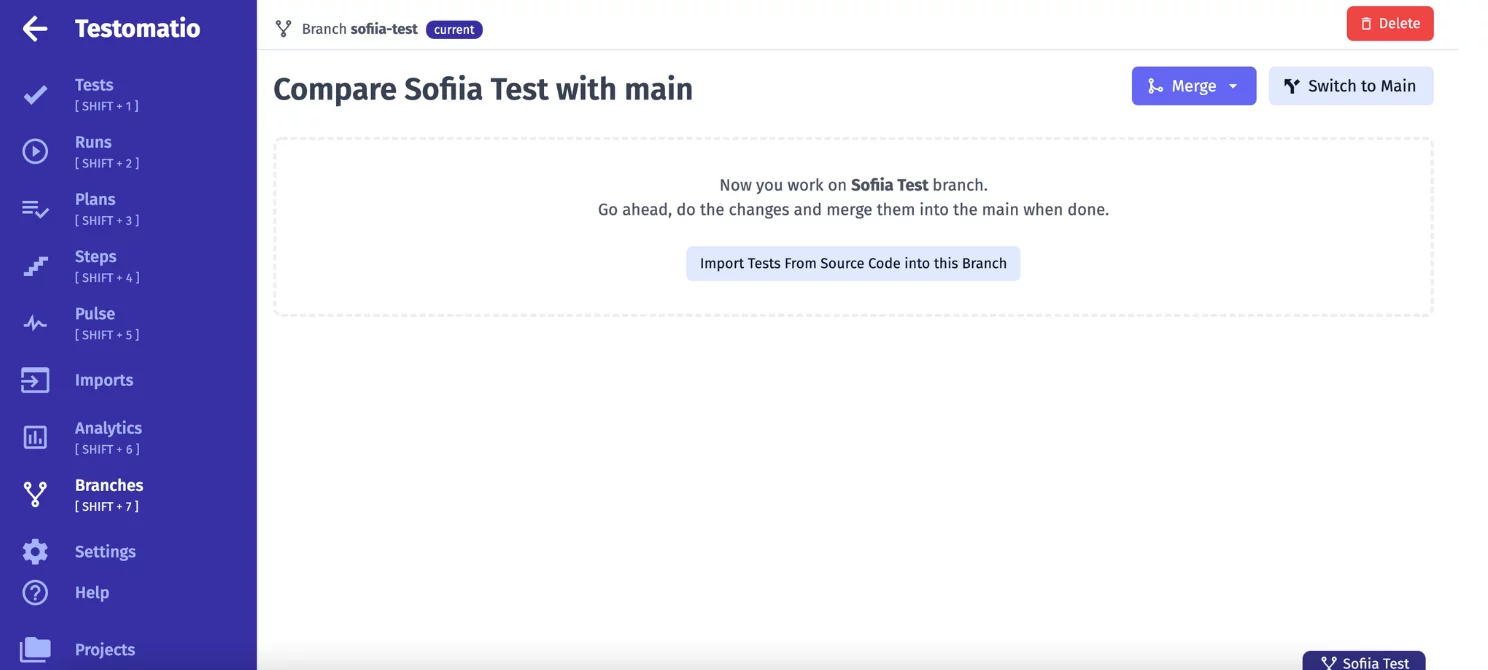Delete the sofiia-test branch
The height and width of the screenshot is (670, 1488).
click(x=1389, y=24)
